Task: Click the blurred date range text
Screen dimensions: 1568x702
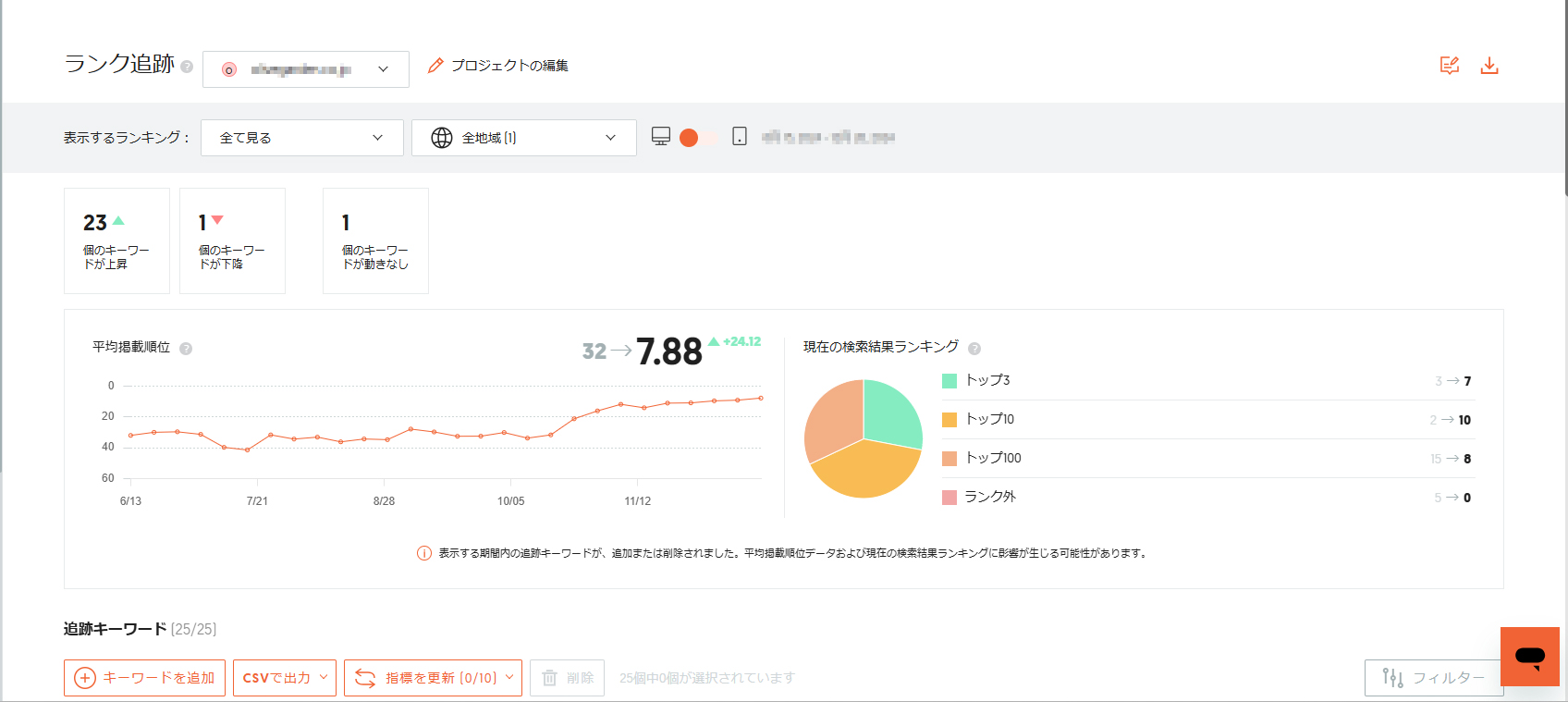Action: tap(827, 138)
